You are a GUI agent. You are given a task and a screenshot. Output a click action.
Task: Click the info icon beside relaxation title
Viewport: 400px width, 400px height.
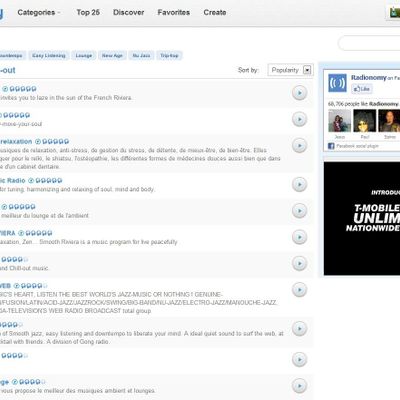38,141
